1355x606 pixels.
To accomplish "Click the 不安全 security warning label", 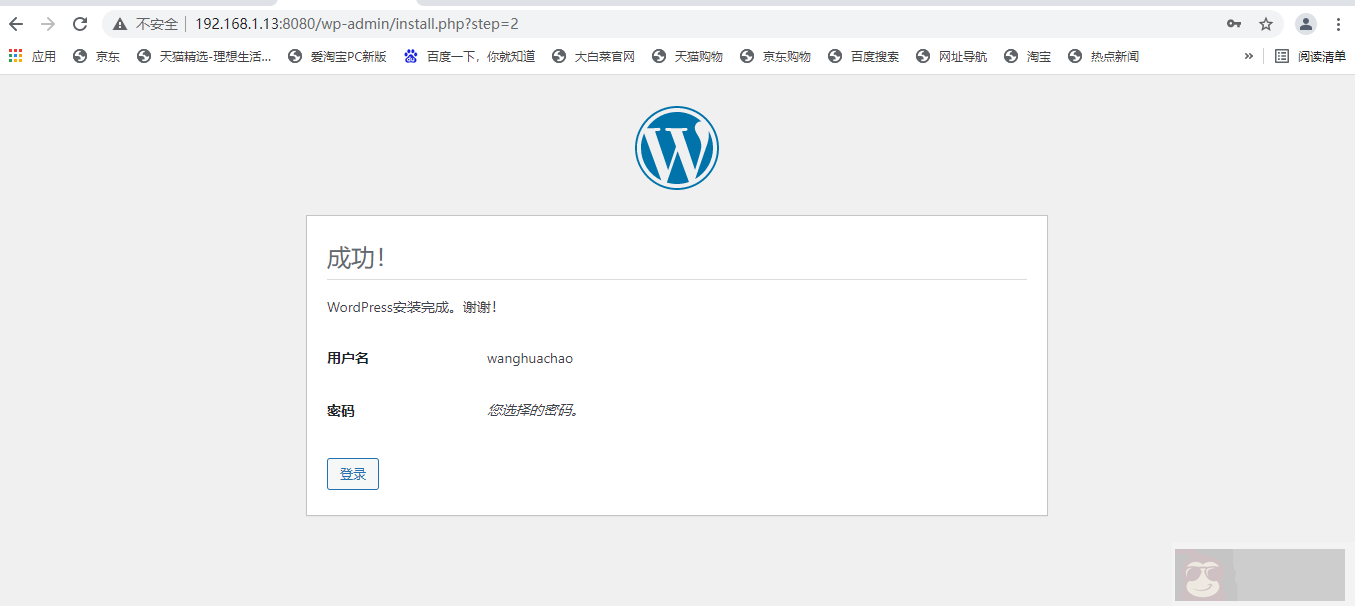I will (x=146, y=22).
